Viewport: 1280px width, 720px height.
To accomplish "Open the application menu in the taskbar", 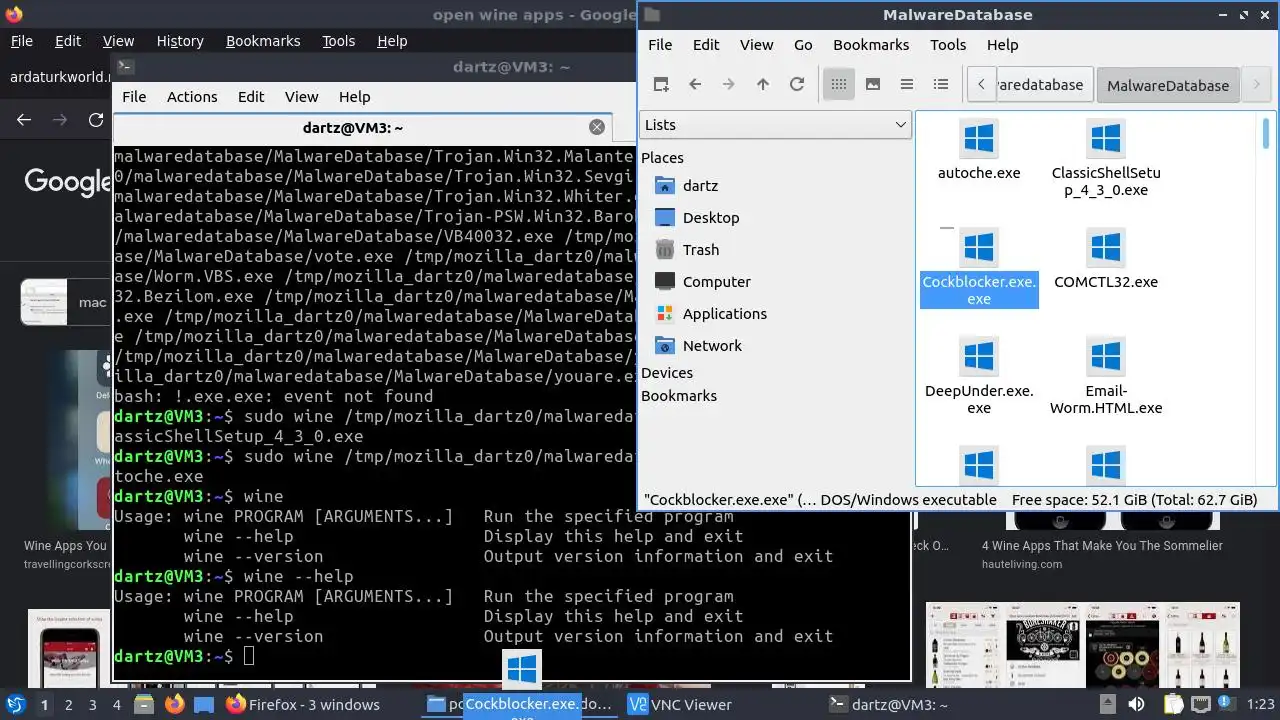I will point(15,704).
